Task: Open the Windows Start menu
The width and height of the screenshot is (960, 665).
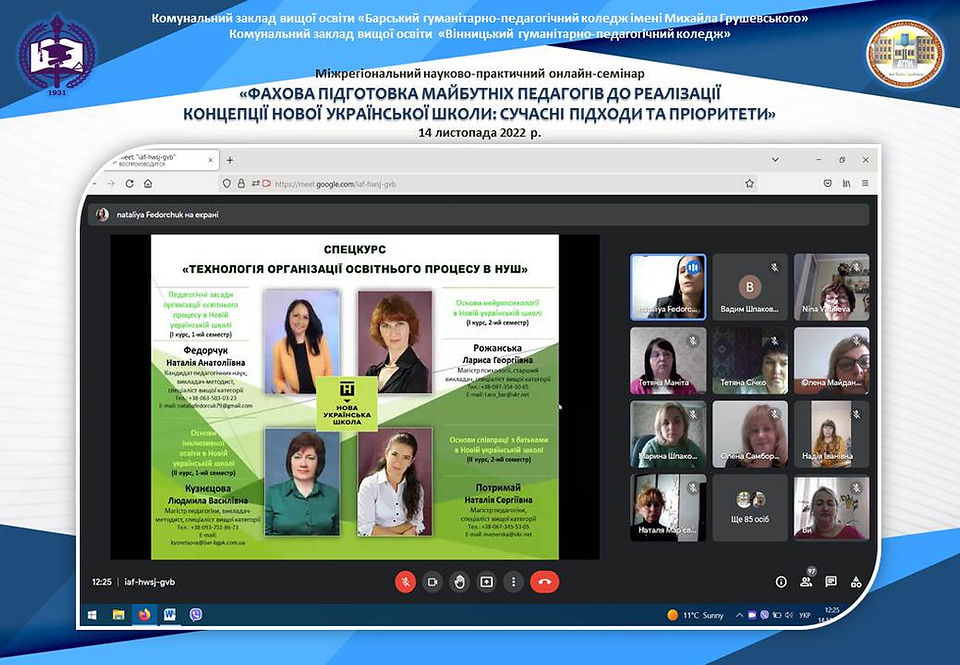Action: click(x=92, y=615)
